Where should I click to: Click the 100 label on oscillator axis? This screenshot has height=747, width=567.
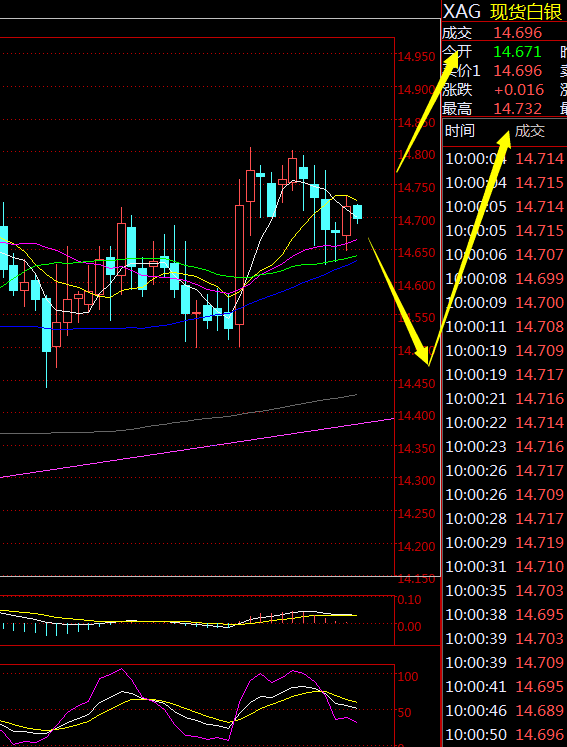408,676
